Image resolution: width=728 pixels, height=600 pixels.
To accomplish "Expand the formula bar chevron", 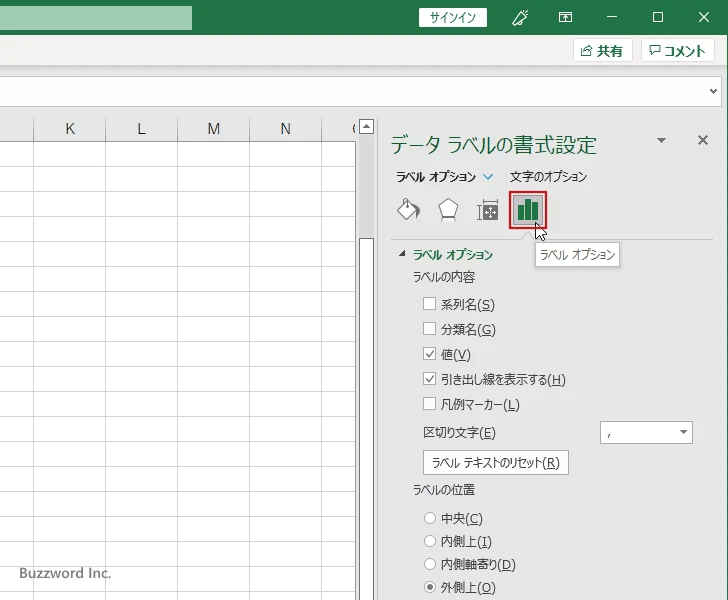I will tap(714, 91).
